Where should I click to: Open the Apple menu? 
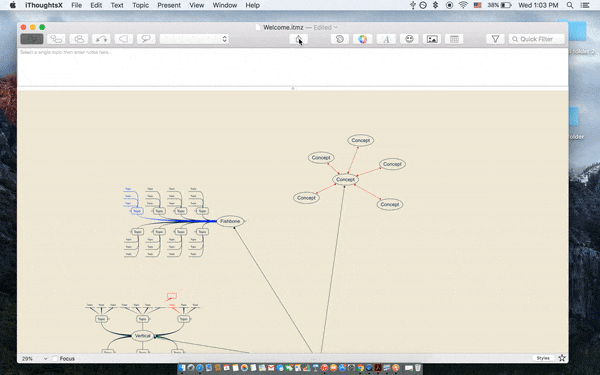click(x=13, y=5)
